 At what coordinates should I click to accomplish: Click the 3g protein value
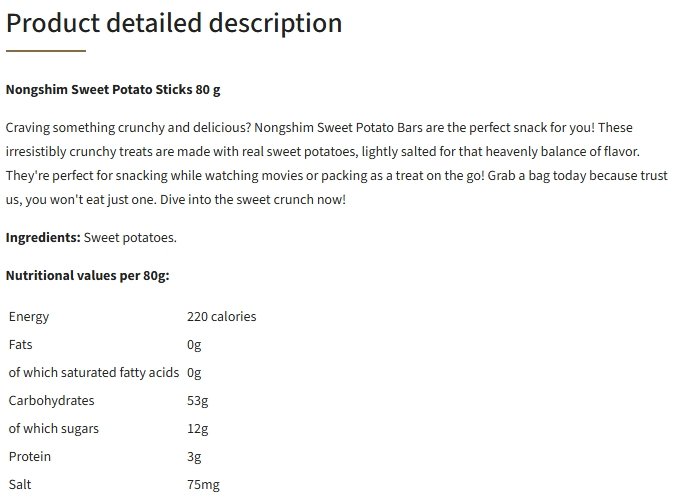(x=194, y=456)
